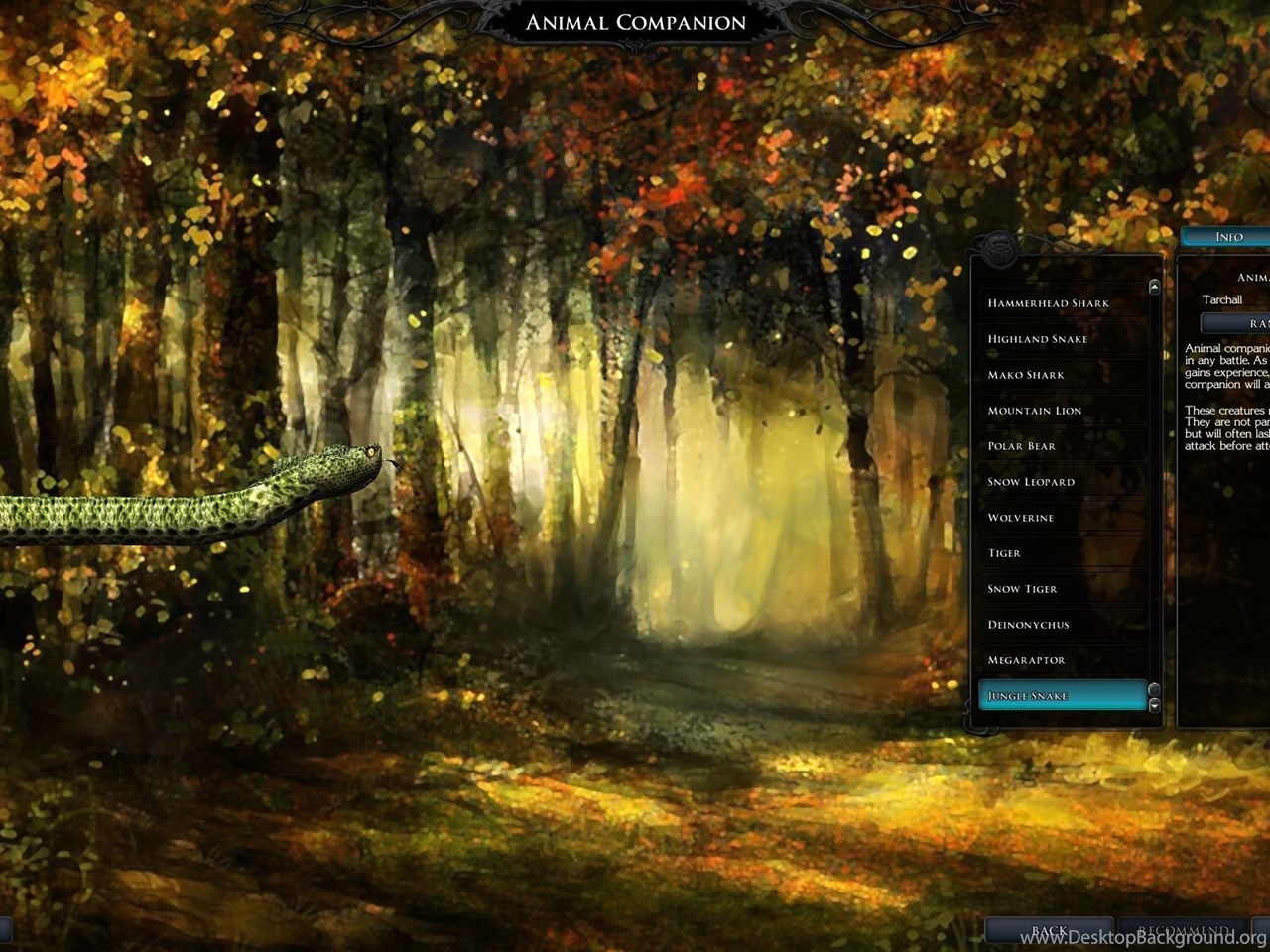Open the Info tab
This screenshot has height=952, width=1270.
pos(1226,236)
